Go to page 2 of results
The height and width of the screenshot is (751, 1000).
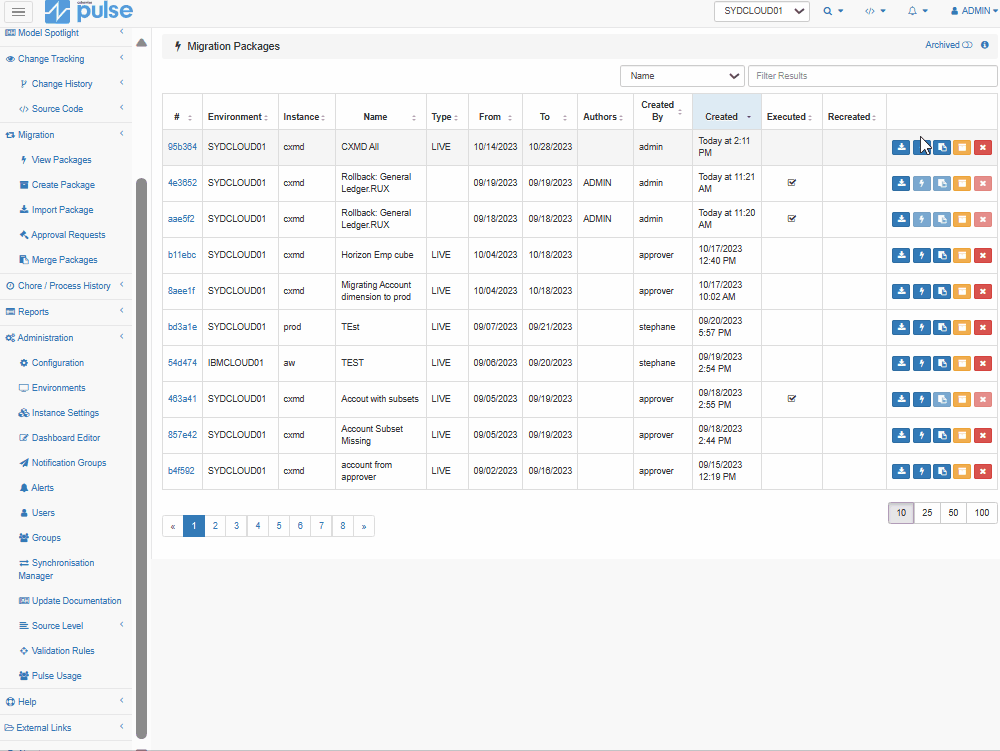[215, 527]
